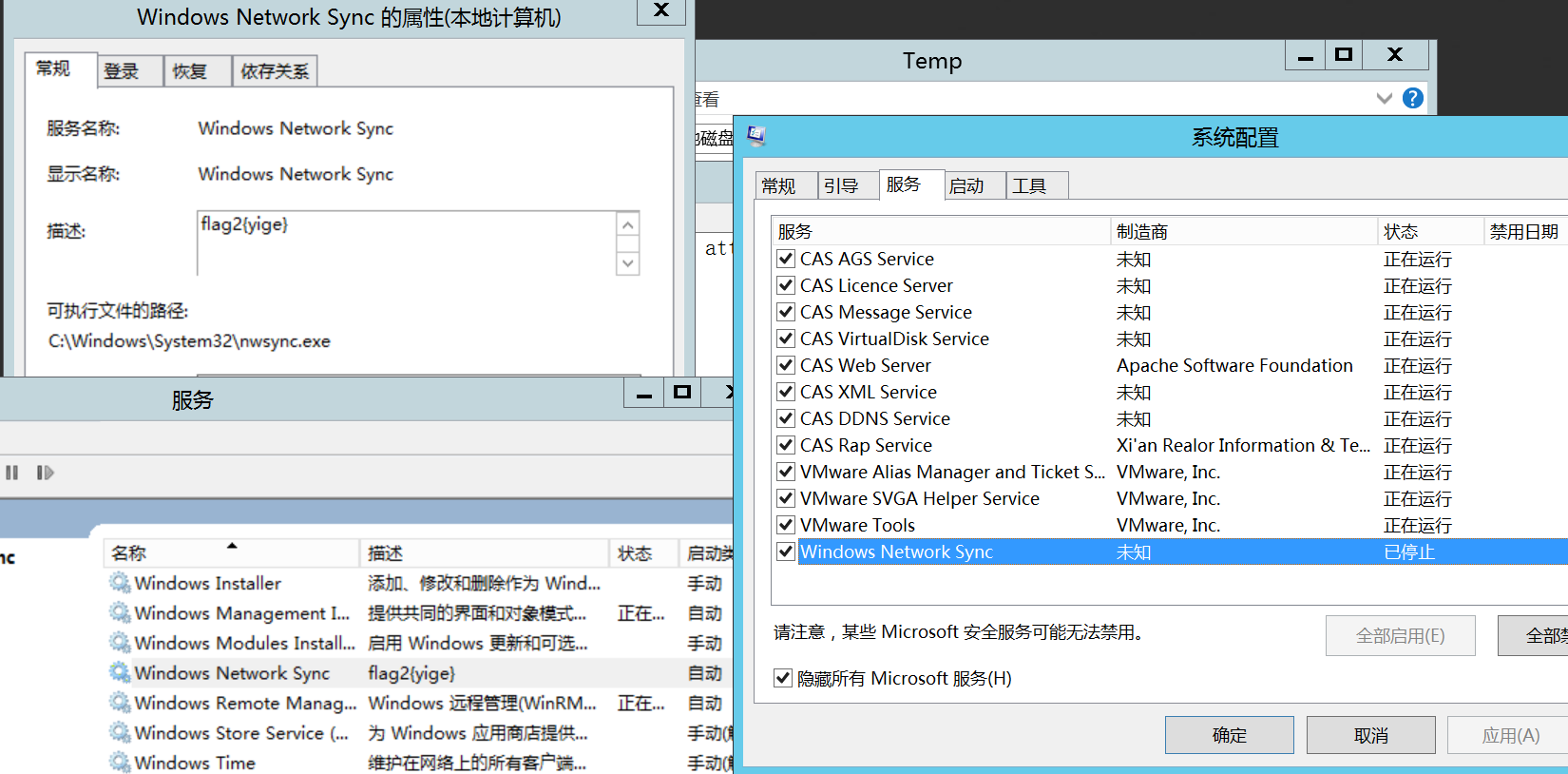Open 恢复 tab in properties dialog
Screen dimensions: 1568x774
click(198, 71)
